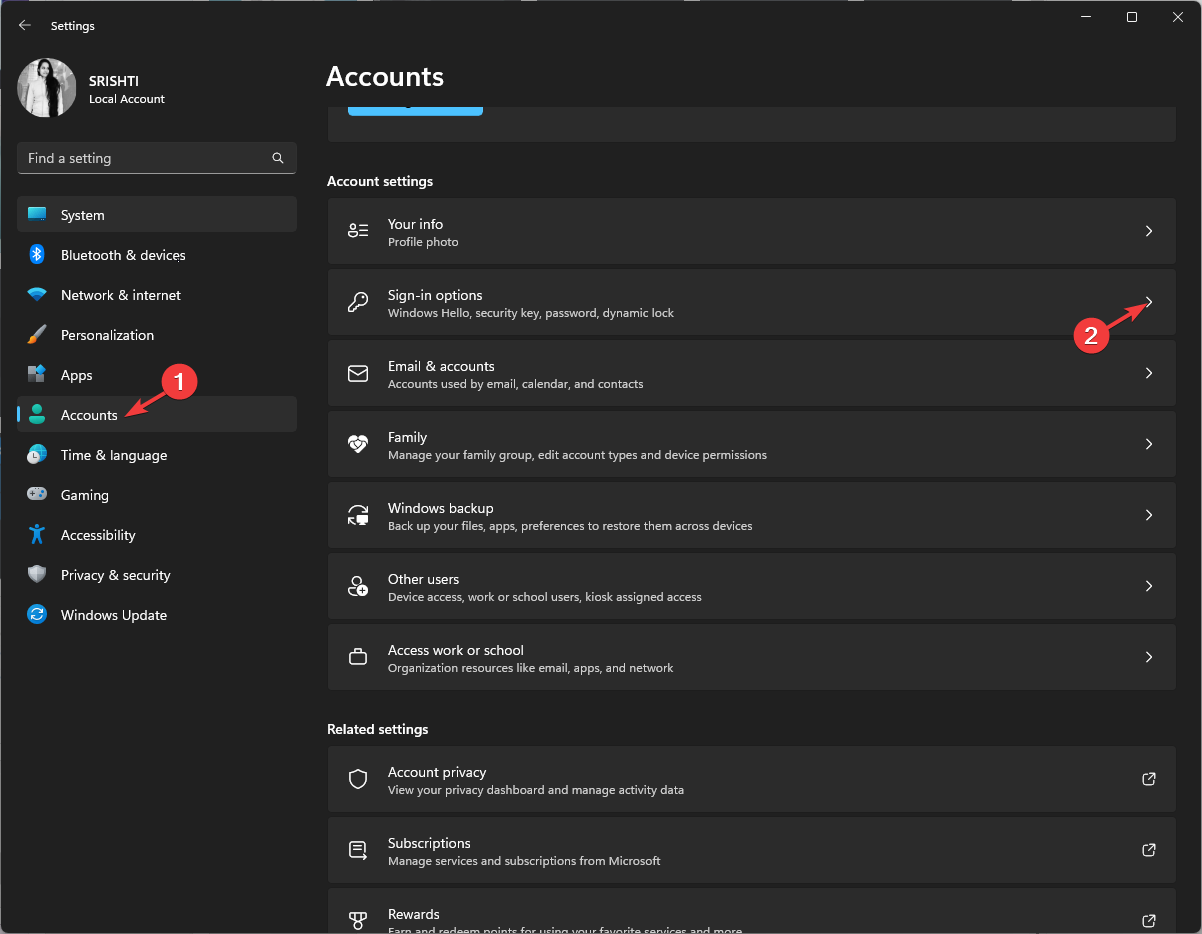The image size is (1202, 934).
Task: Click the Windows Update label in sidebar
Action: (x=114, y=615)
